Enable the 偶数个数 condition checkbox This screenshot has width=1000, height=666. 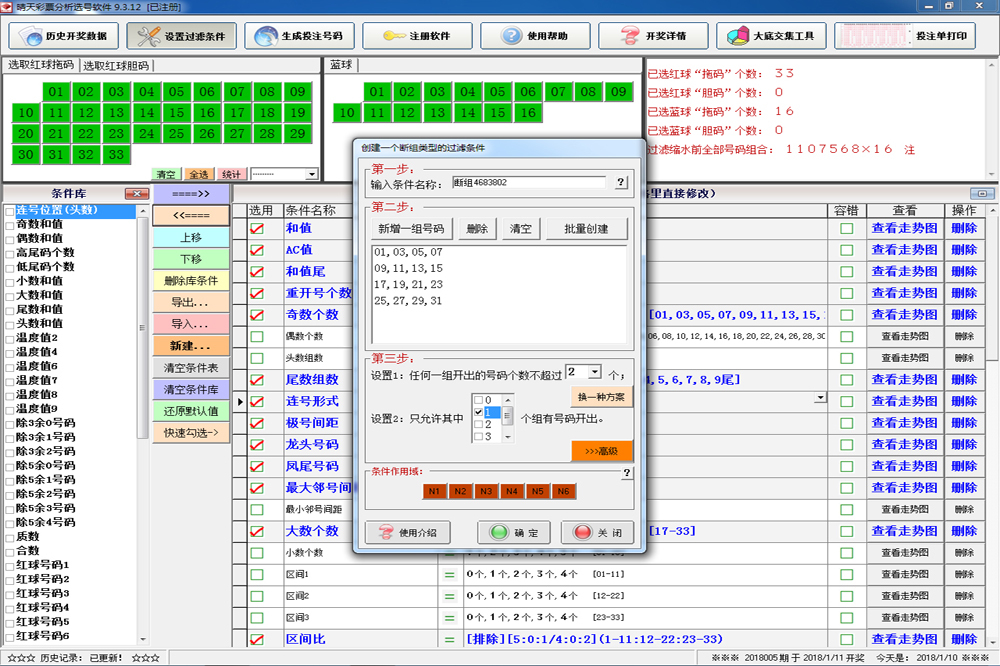[257, 336]
